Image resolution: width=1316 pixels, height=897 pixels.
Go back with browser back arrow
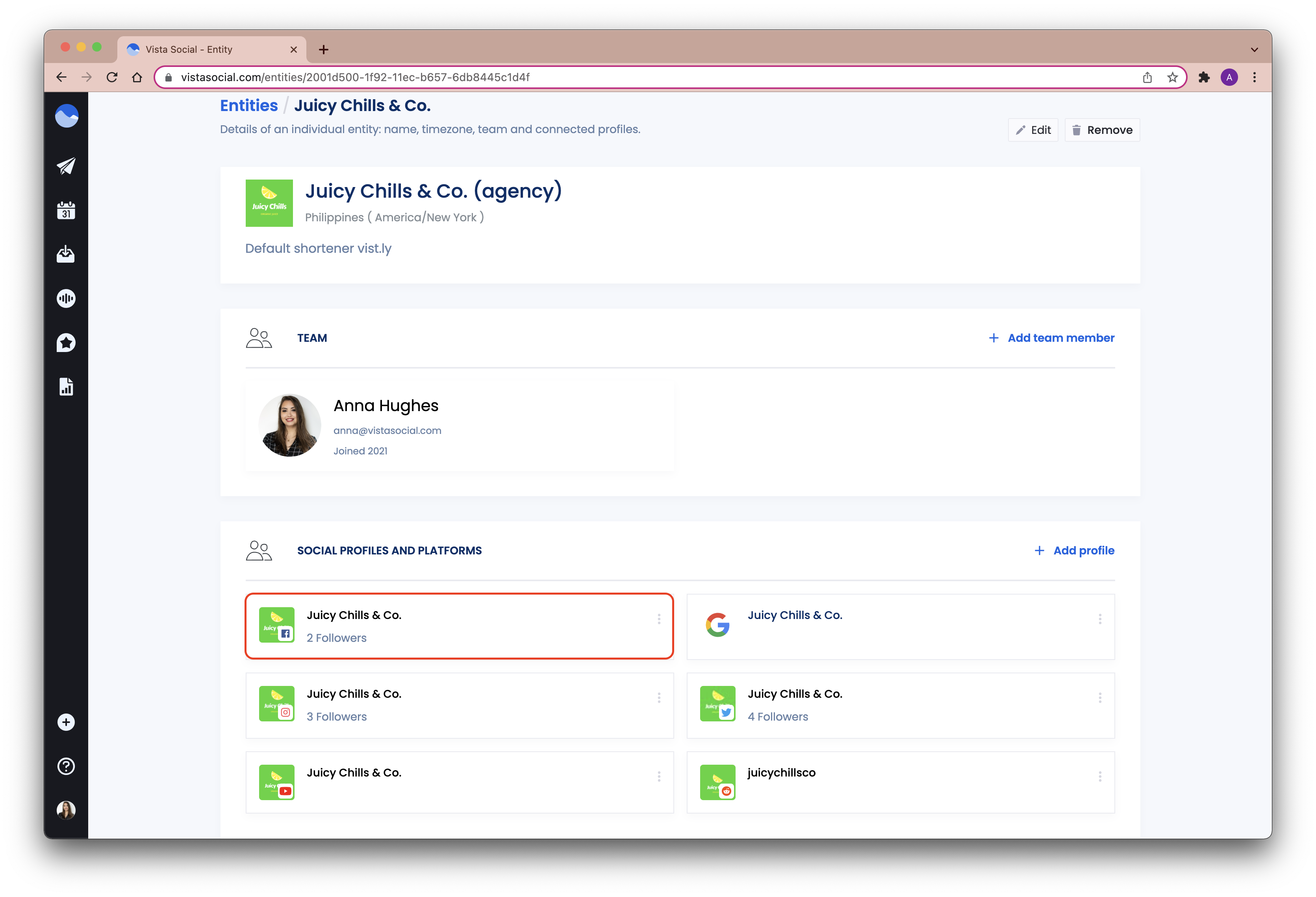61,77
